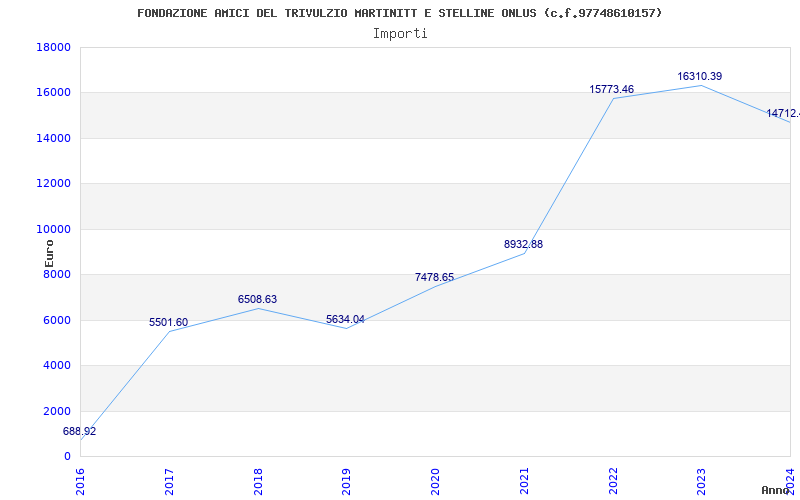Select the 16310.39 data label

(699, 77)
